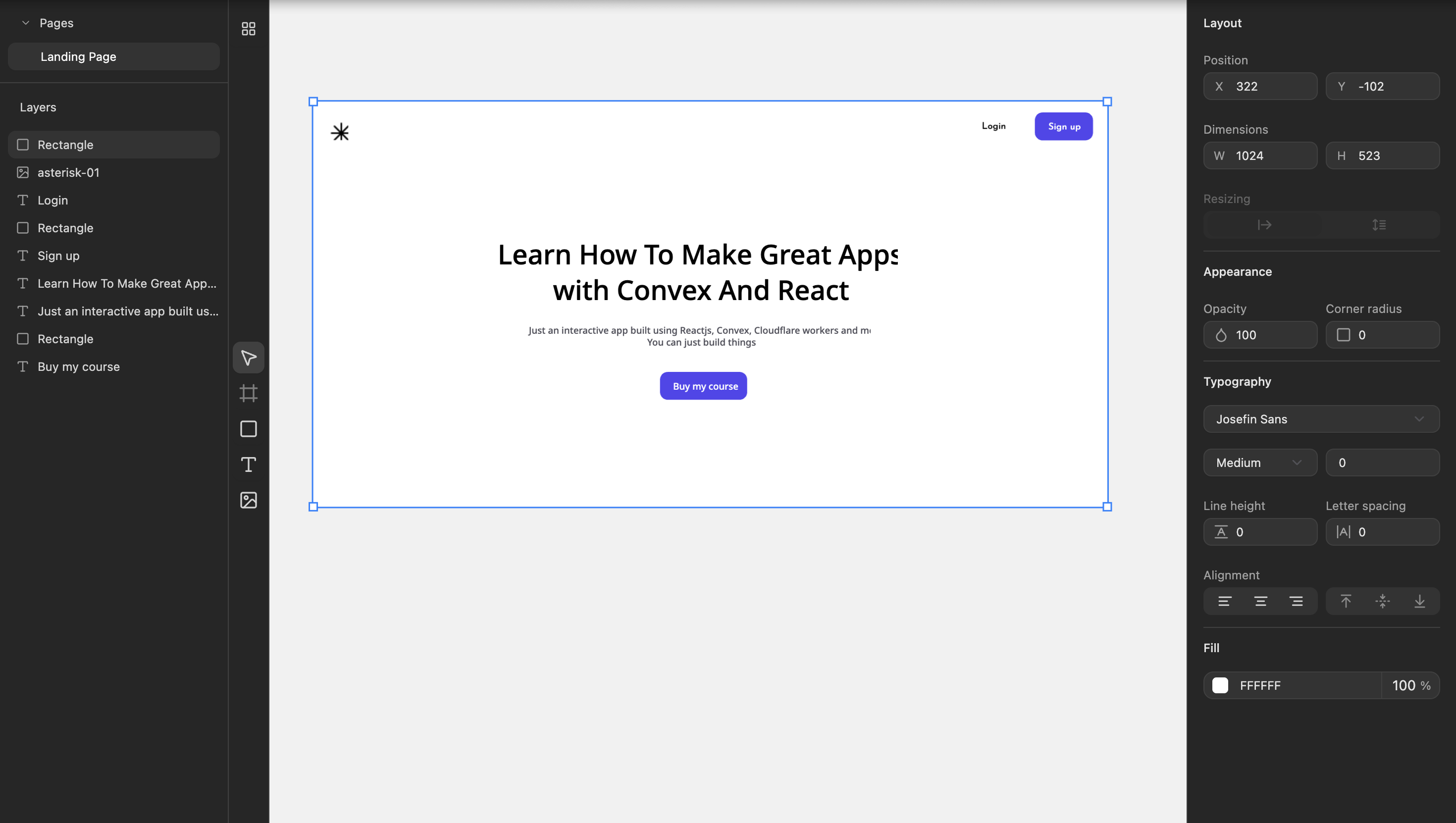Align text to center horizontally
The height and width of the screenshot is (823, 1456).
pos(1260,602)
